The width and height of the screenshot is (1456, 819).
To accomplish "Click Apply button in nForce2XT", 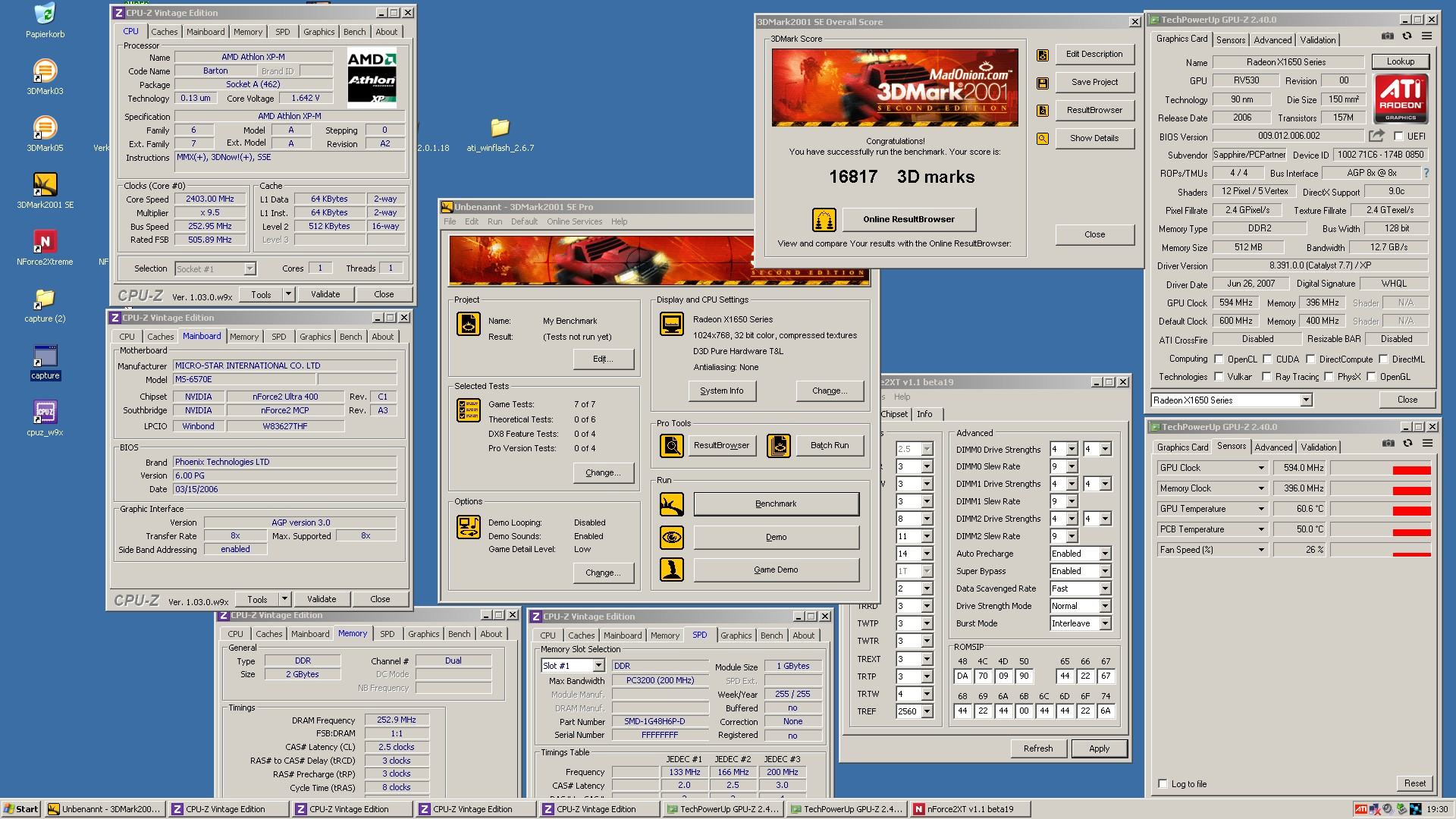I will click(1099, 748).
